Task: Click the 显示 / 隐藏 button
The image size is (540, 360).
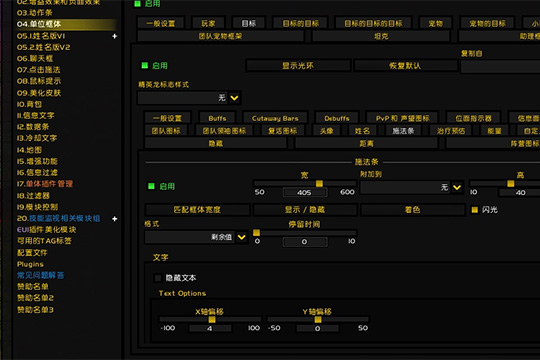Action: click(x=305, y=210)
